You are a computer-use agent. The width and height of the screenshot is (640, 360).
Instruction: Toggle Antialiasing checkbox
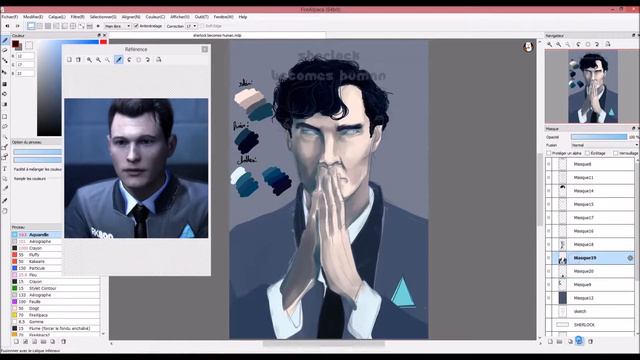coord(136,26)
